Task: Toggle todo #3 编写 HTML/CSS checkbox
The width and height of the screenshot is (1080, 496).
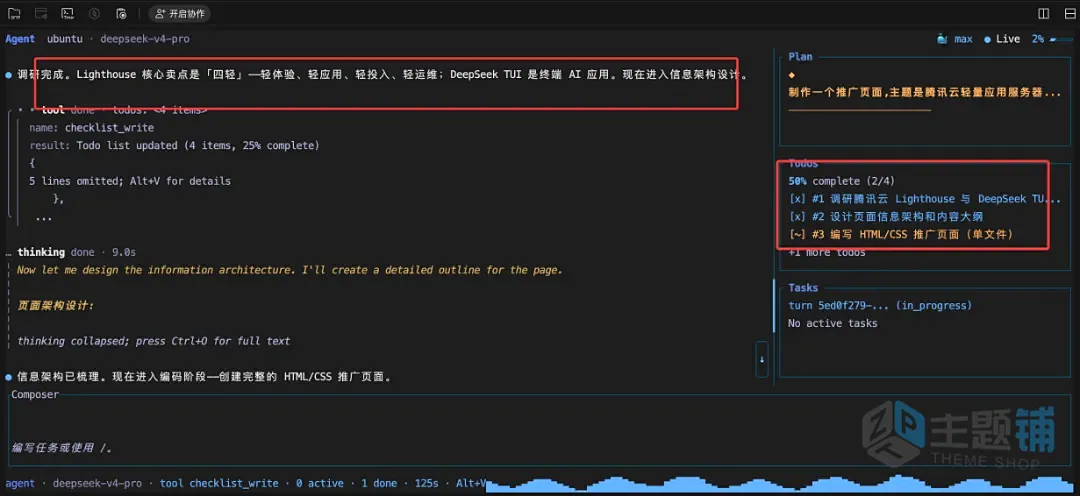Action: (796, 235)
